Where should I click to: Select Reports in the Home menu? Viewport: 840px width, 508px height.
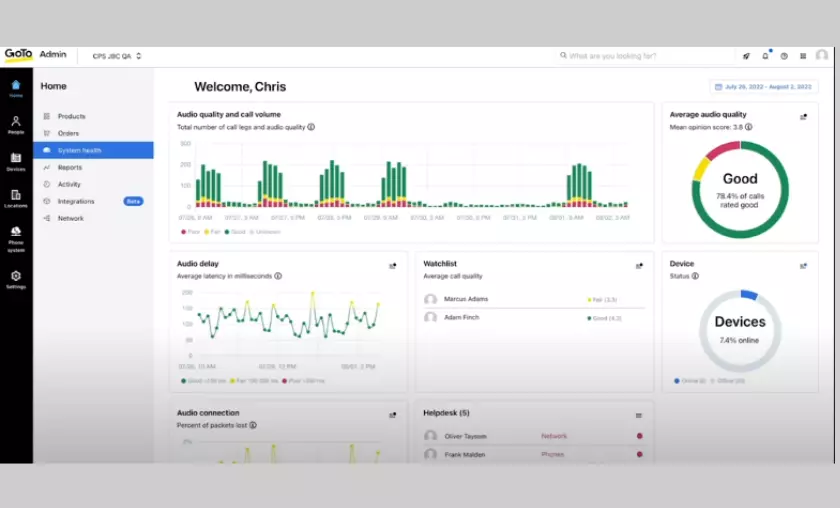tap(70, 167)
